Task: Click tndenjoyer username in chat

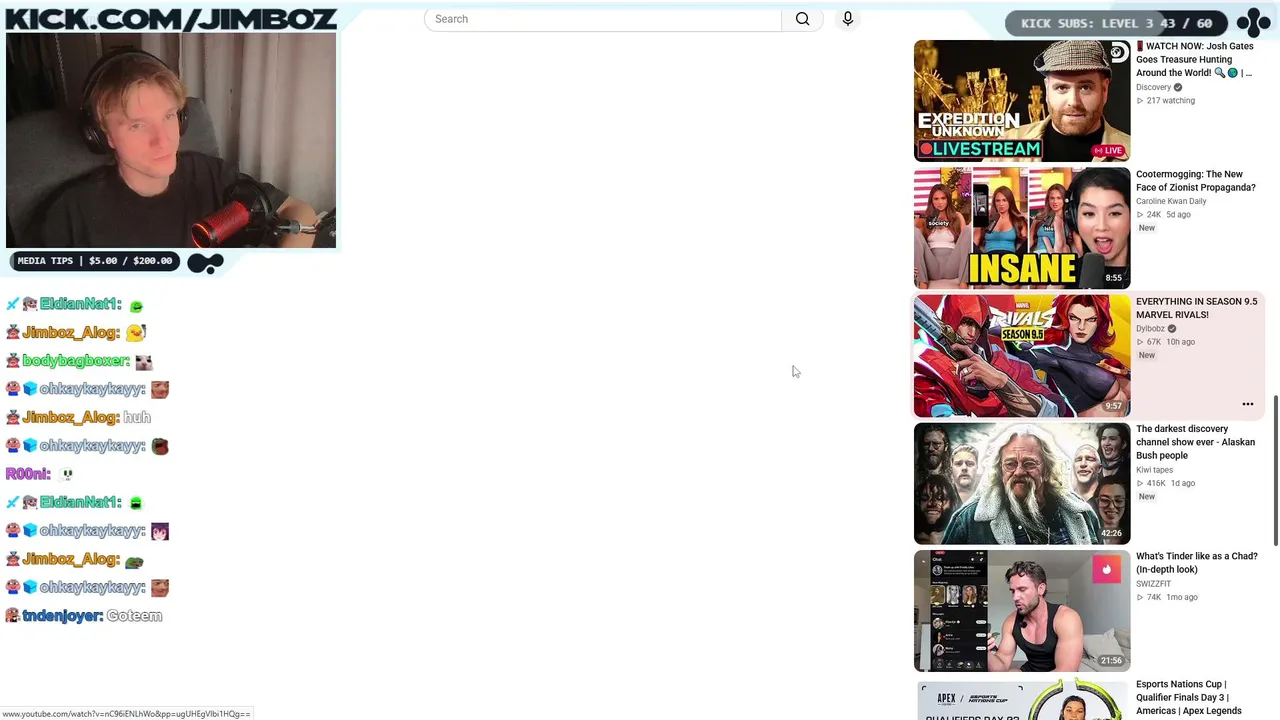Action: (63, 616)
